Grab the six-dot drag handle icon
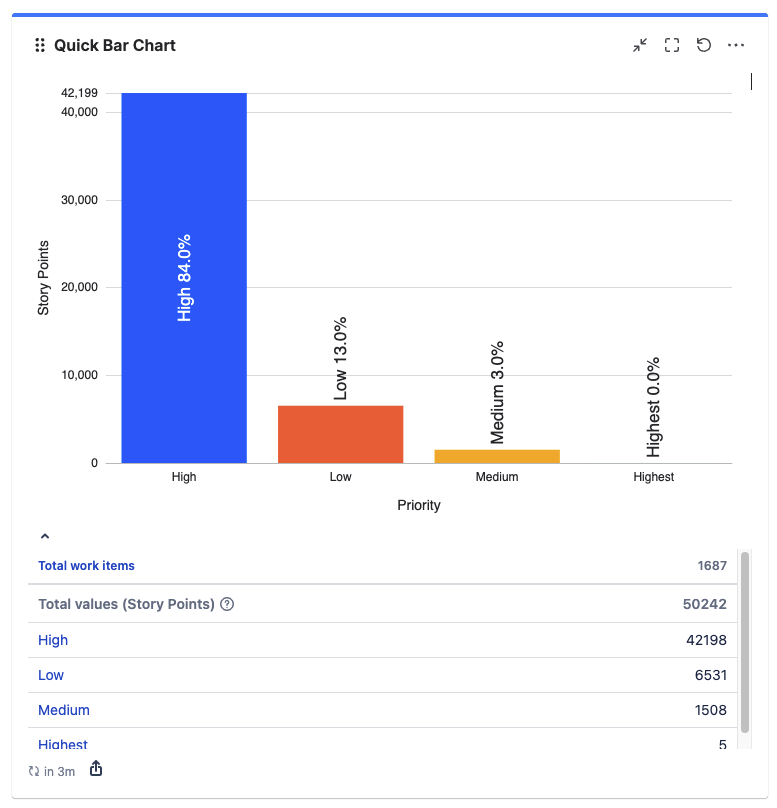The image size is (777, 808). [x=40, y=45]
